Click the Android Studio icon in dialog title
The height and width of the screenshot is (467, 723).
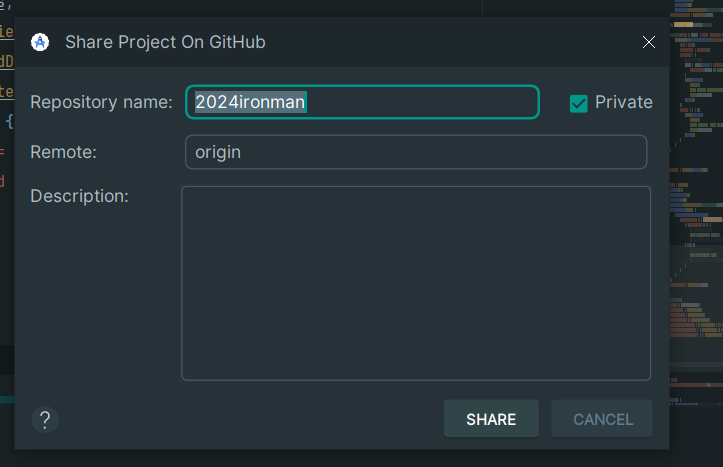40,42
